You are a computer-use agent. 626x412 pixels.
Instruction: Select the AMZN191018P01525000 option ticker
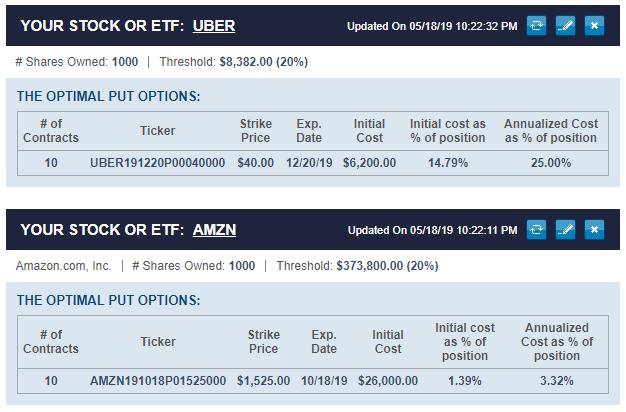tap(158, 381)
